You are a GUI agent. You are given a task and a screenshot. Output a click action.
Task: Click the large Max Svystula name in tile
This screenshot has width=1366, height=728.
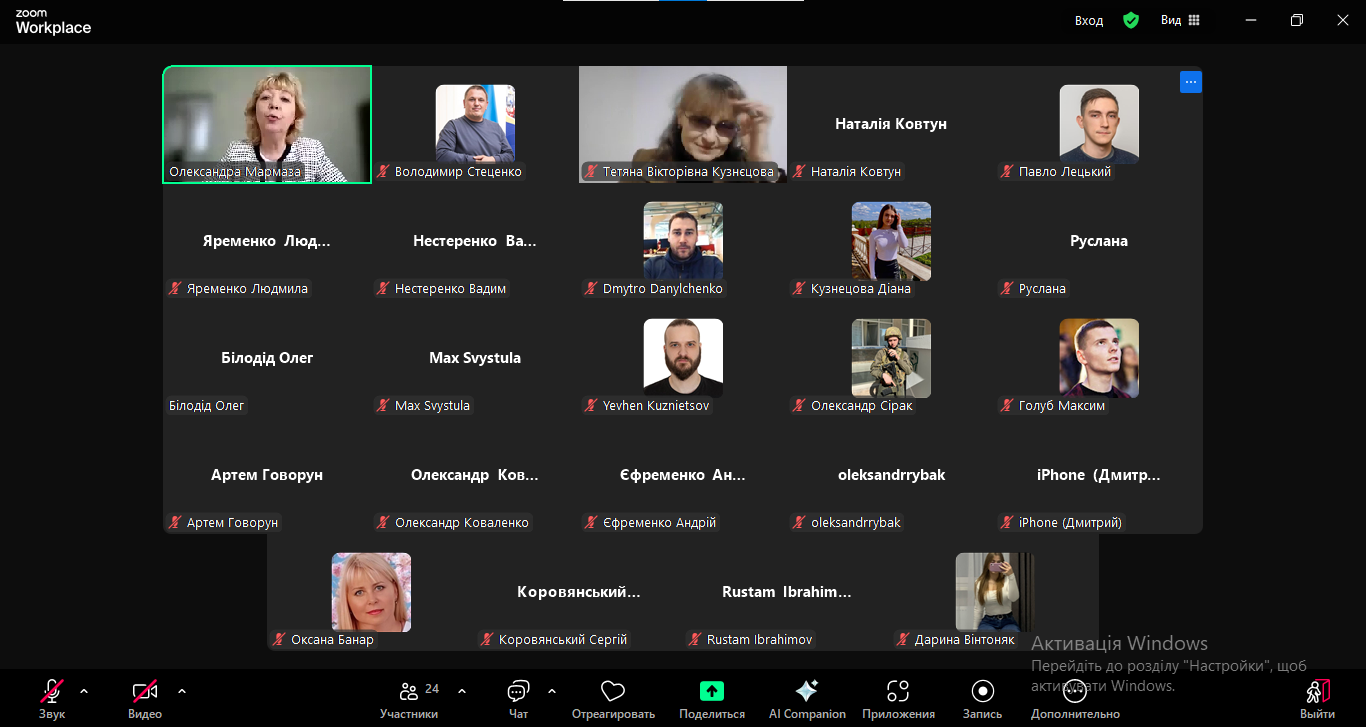(475, 358)
